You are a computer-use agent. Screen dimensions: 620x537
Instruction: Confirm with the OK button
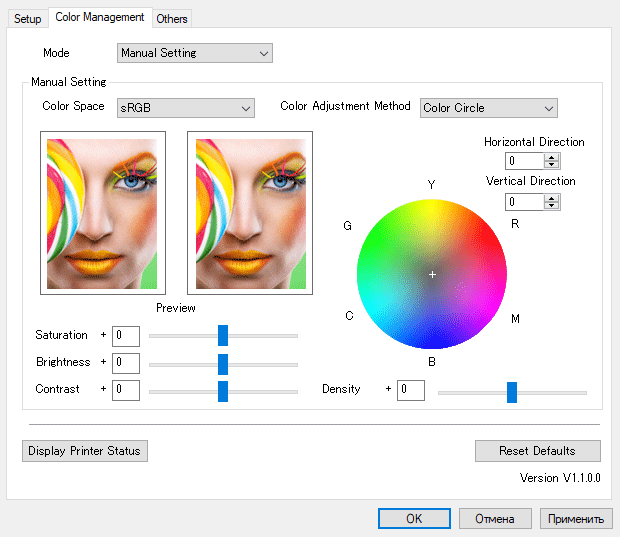click(x=414, y=519)
